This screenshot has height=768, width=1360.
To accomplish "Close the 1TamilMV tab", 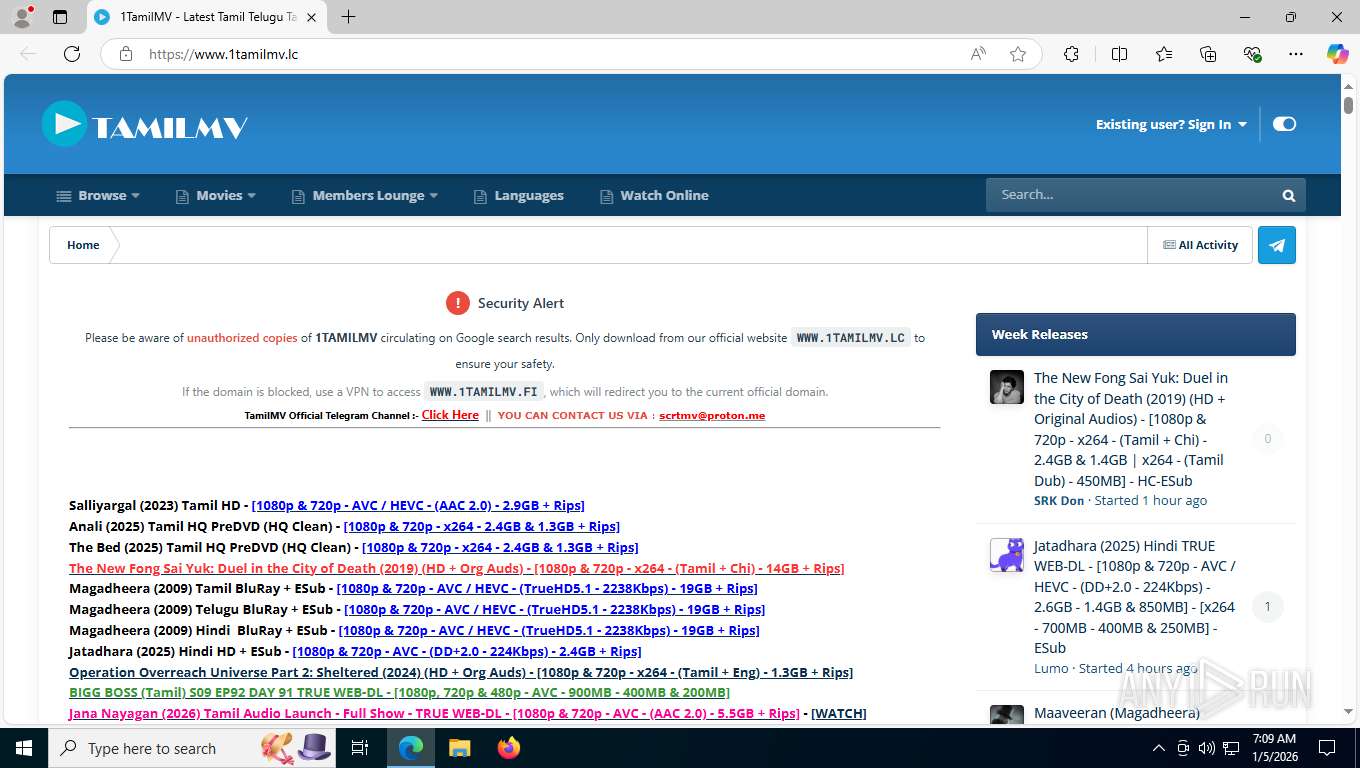I will click(312, 17).
